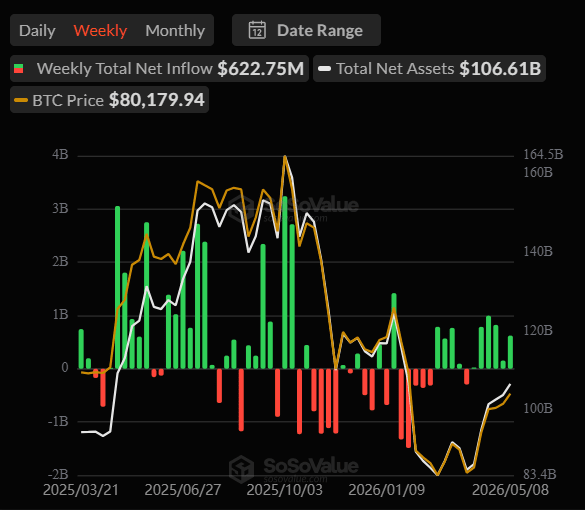
Task: Click the 2026/01/09 date label
Action: [387, 490]
